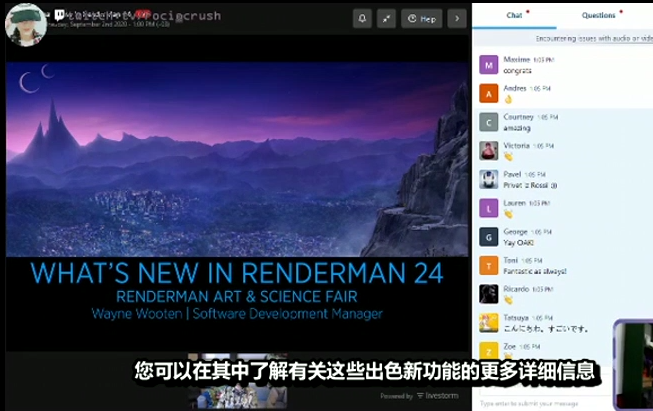Image resolution: width=653 pixels, height=411 pixels.
Task: Click the clapping emoji under Victoria
Action: pos(508,157)
